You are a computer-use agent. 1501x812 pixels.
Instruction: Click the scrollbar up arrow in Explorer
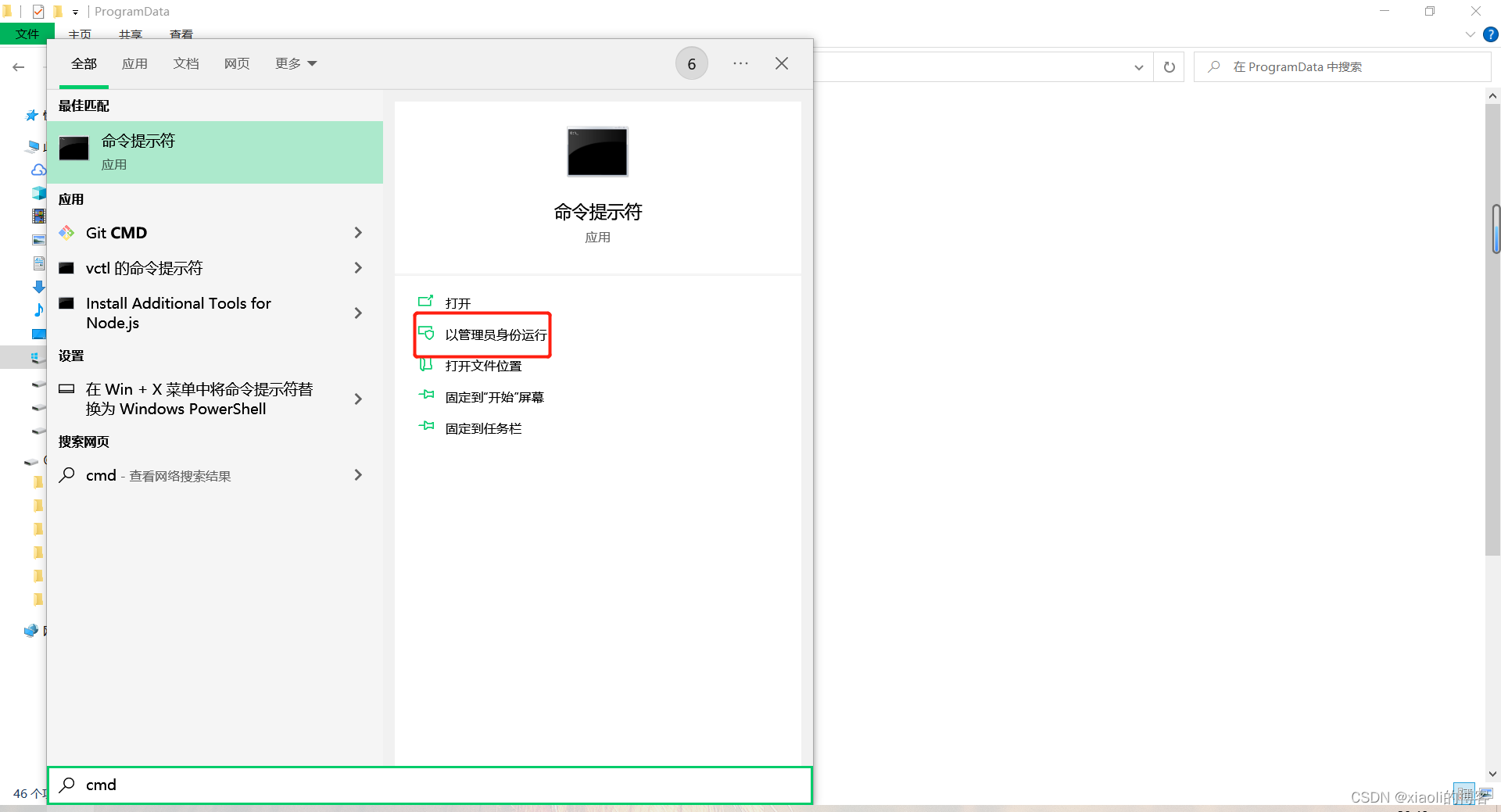pyautogui.click(x=1492, y=96)
